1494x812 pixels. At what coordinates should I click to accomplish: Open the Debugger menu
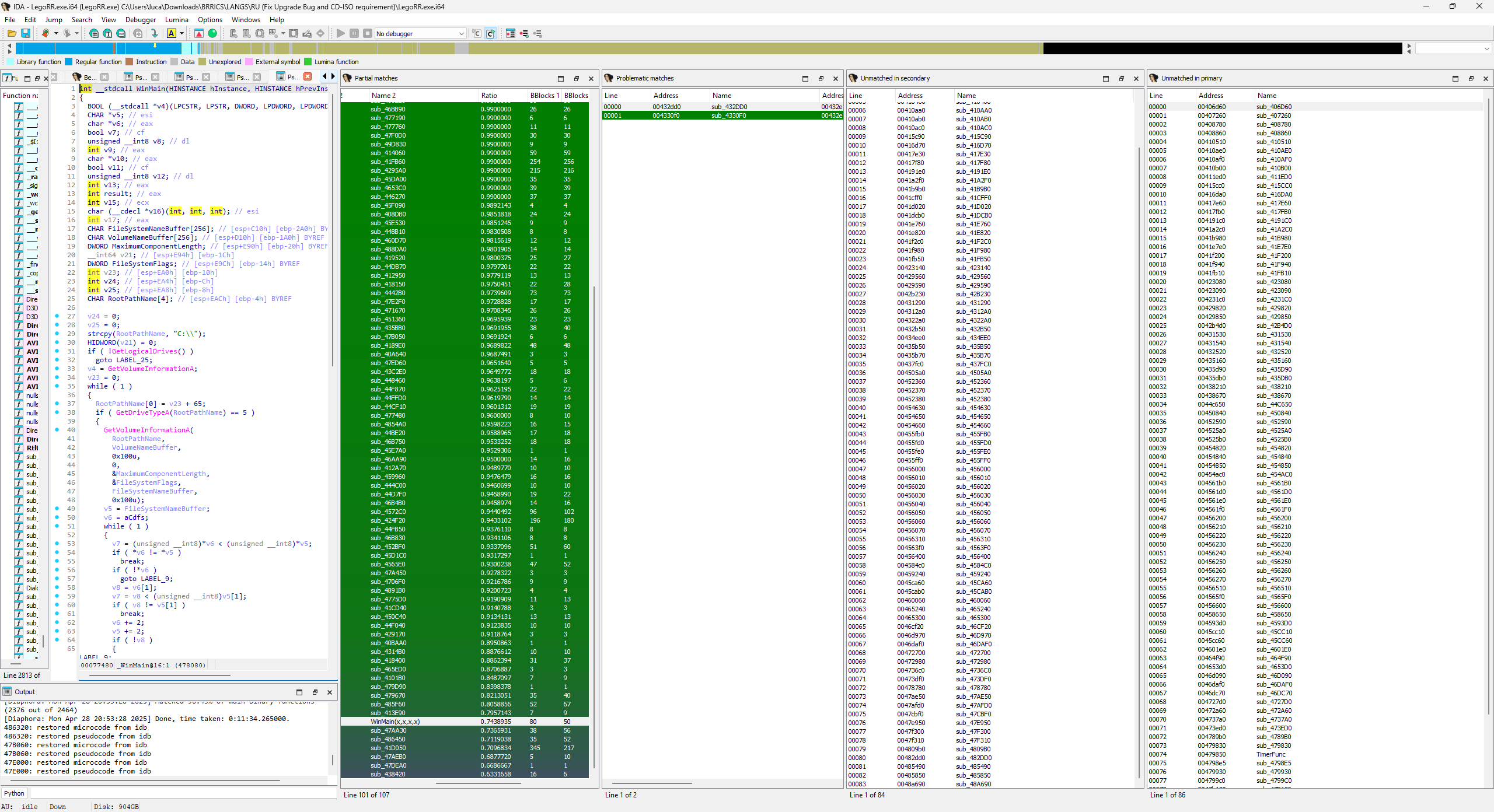tap(141, 20)
